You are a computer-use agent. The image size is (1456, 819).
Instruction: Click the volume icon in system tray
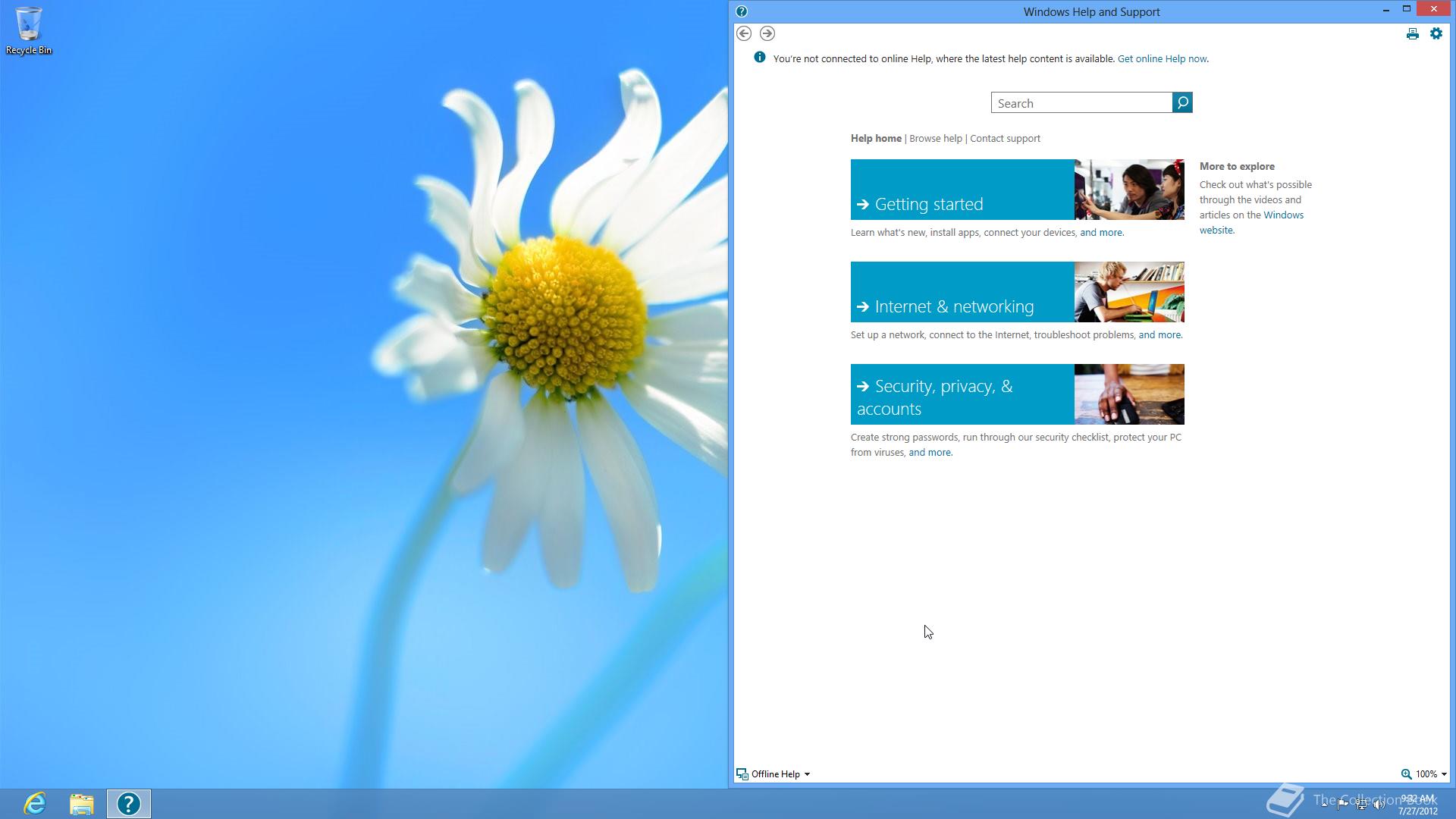coord(1379,805)
